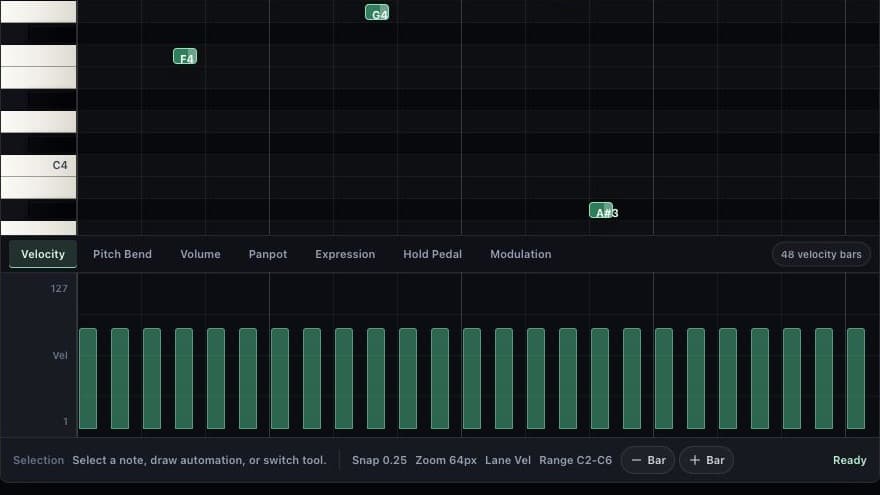Click the last velocity bar in the lane
The image size is (880, 495).
(x=856, y=379)
